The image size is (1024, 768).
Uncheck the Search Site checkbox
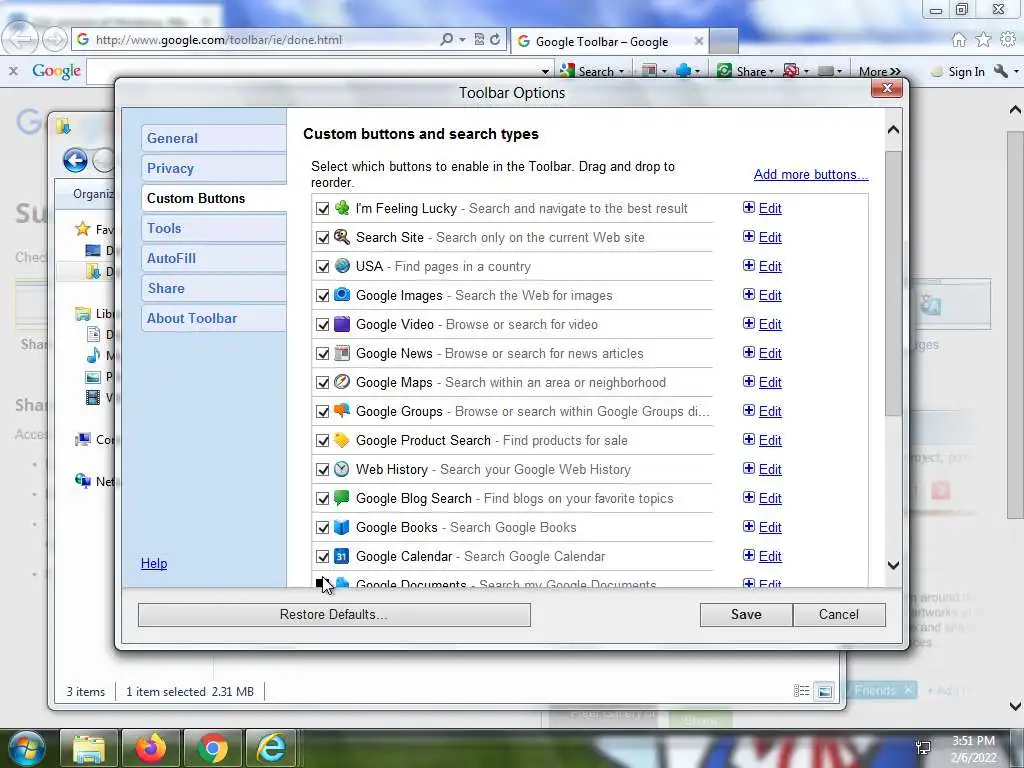tap(323, 238)
